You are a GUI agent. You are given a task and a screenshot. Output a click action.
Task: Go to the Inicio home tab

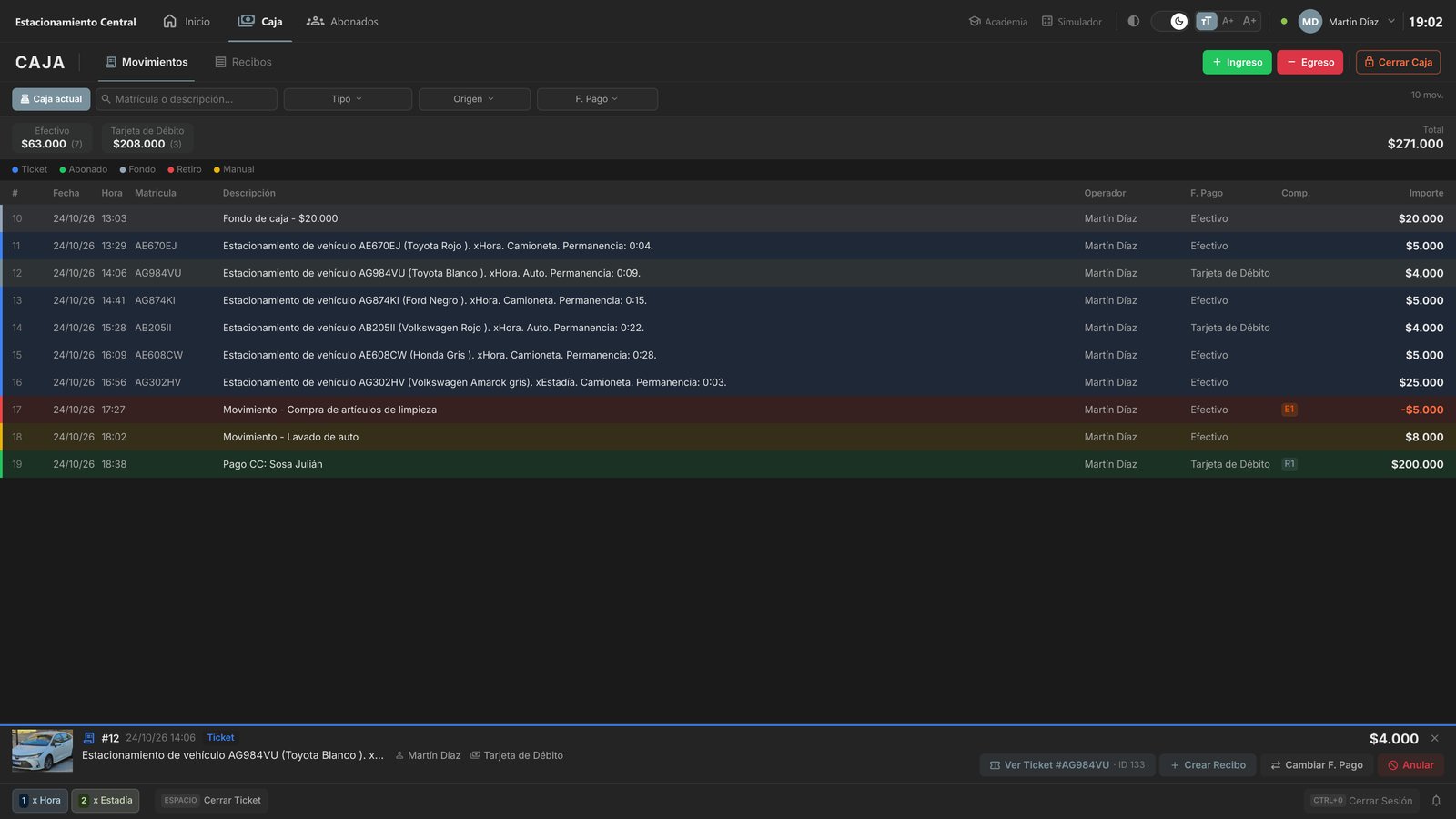[187, 21]
